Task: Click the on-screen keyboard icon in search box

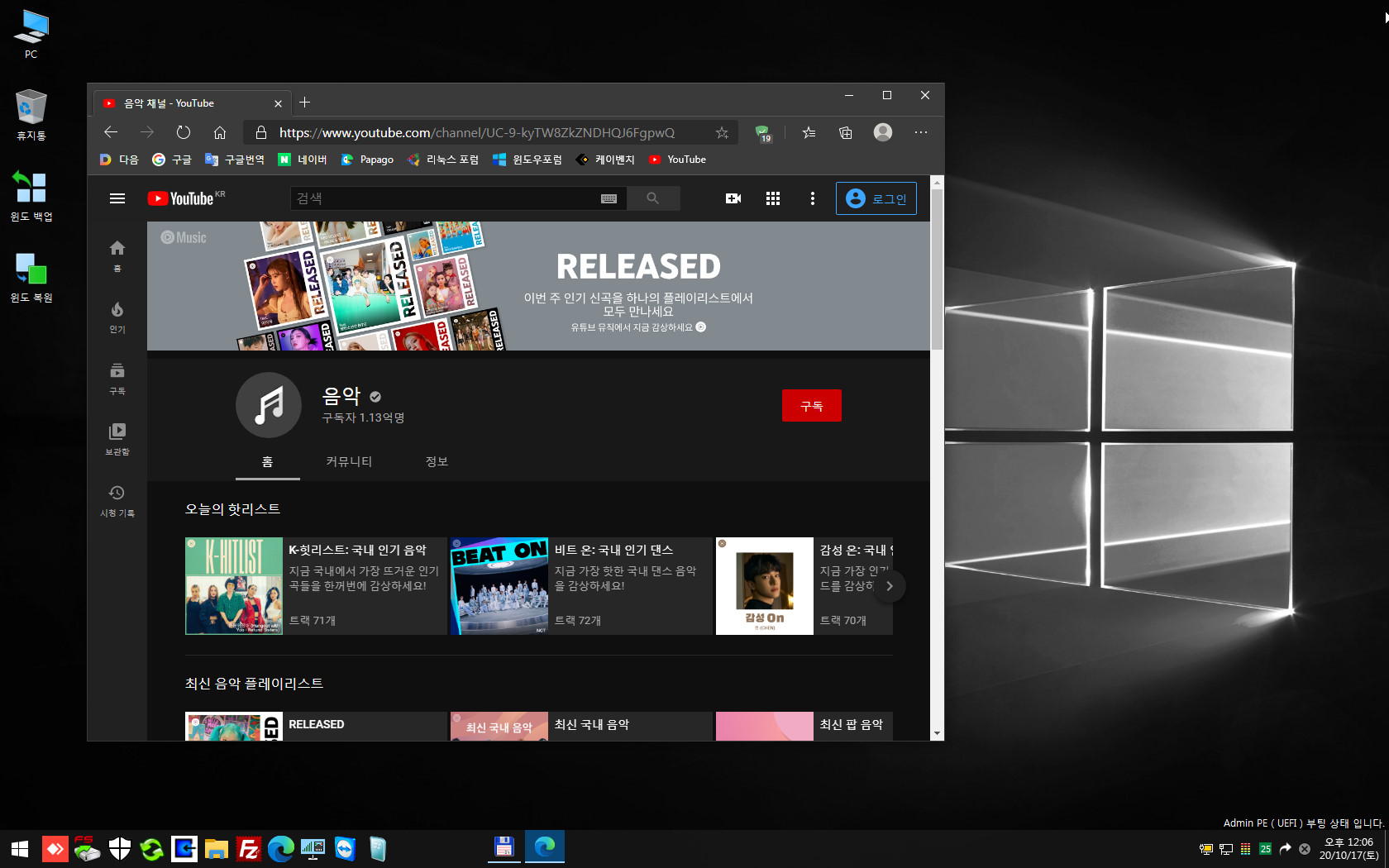Action: 609,198
